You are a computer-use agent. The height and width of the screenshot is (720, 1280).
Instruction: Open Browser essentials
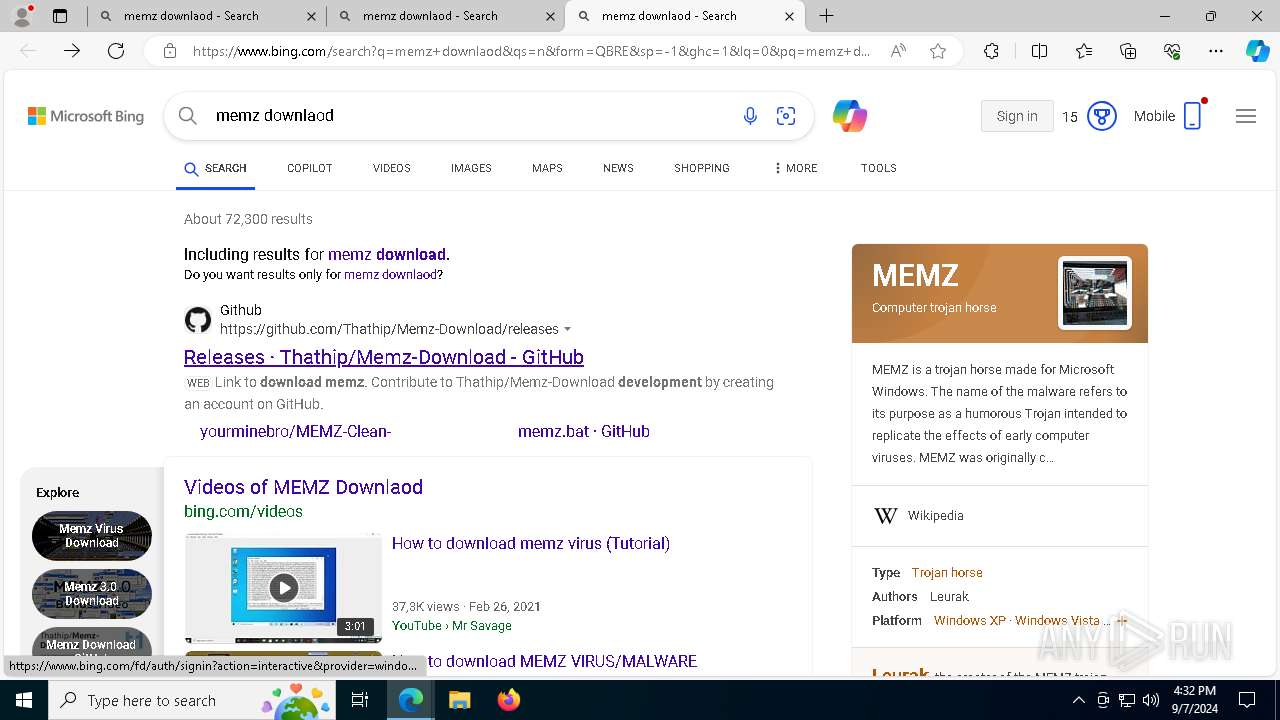tap(1172, 51)
